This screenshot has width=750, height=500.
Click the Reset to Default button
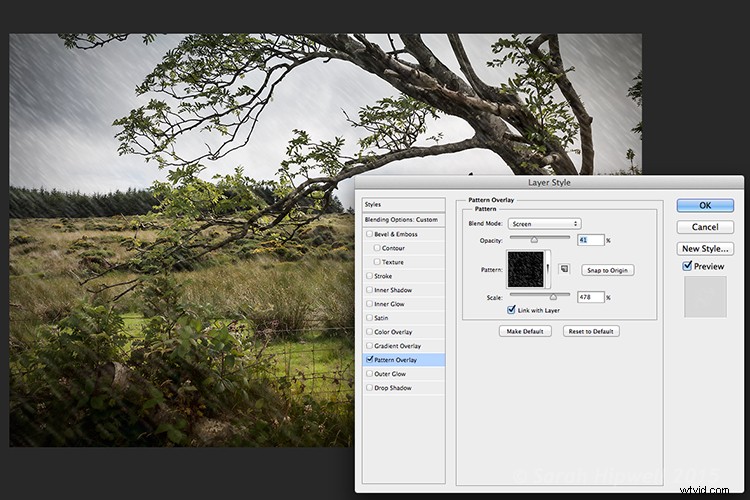coord(591,331)
